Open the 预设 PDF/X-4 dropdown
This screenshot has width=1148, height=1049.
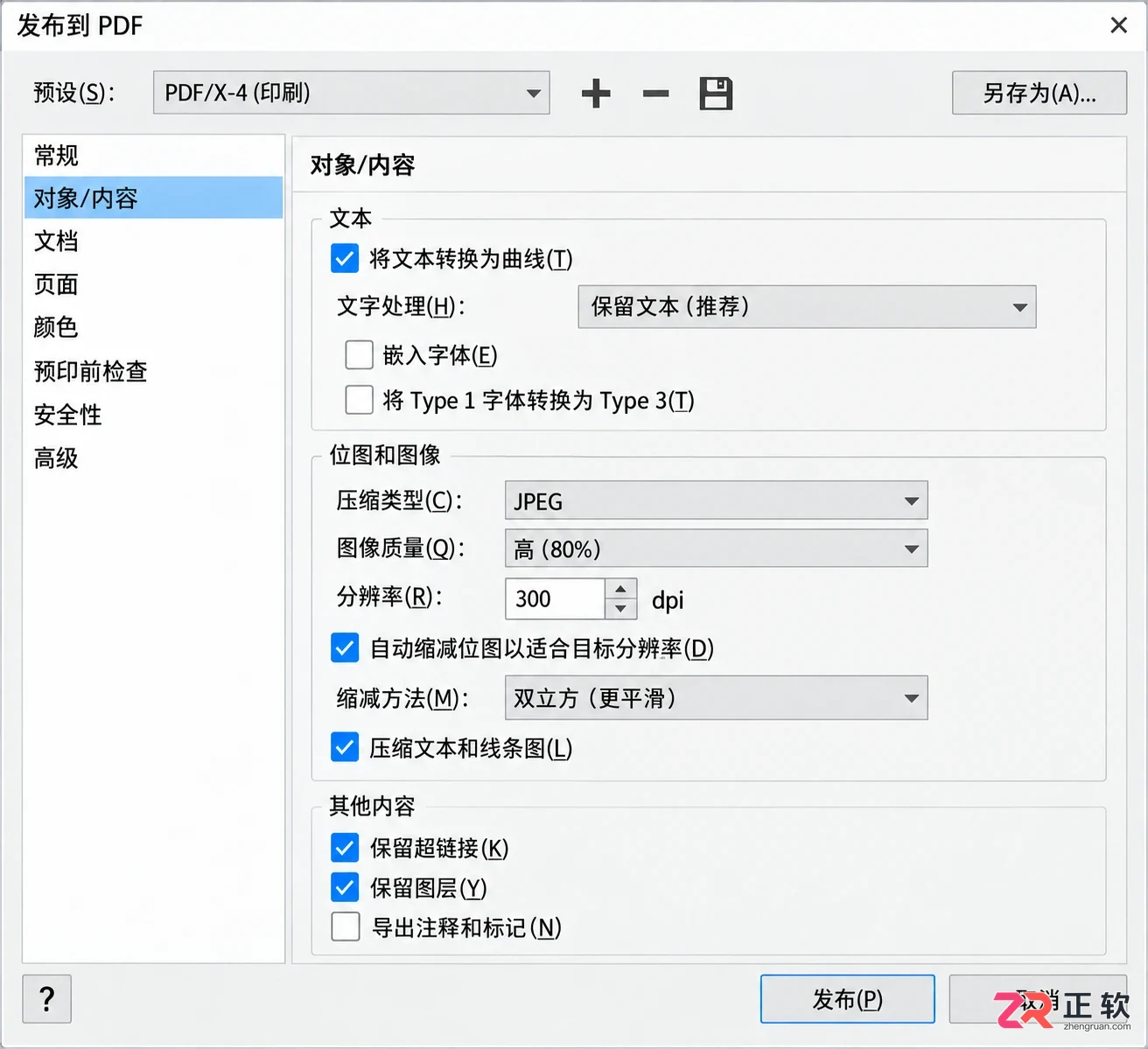coord(351,93)
